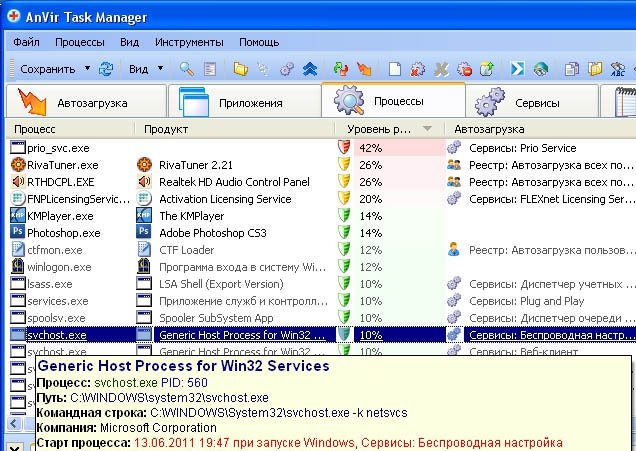Open the Помощь menu
The width and height of the screenshot is (636, 451).
[259, 42]
